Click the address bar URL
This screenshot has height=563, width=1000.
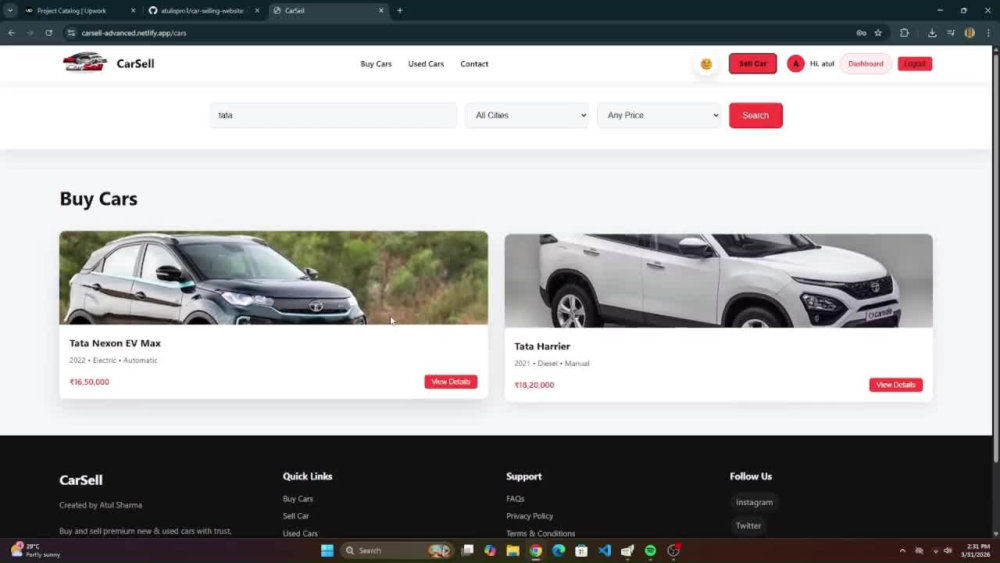(x=134, y=33)
